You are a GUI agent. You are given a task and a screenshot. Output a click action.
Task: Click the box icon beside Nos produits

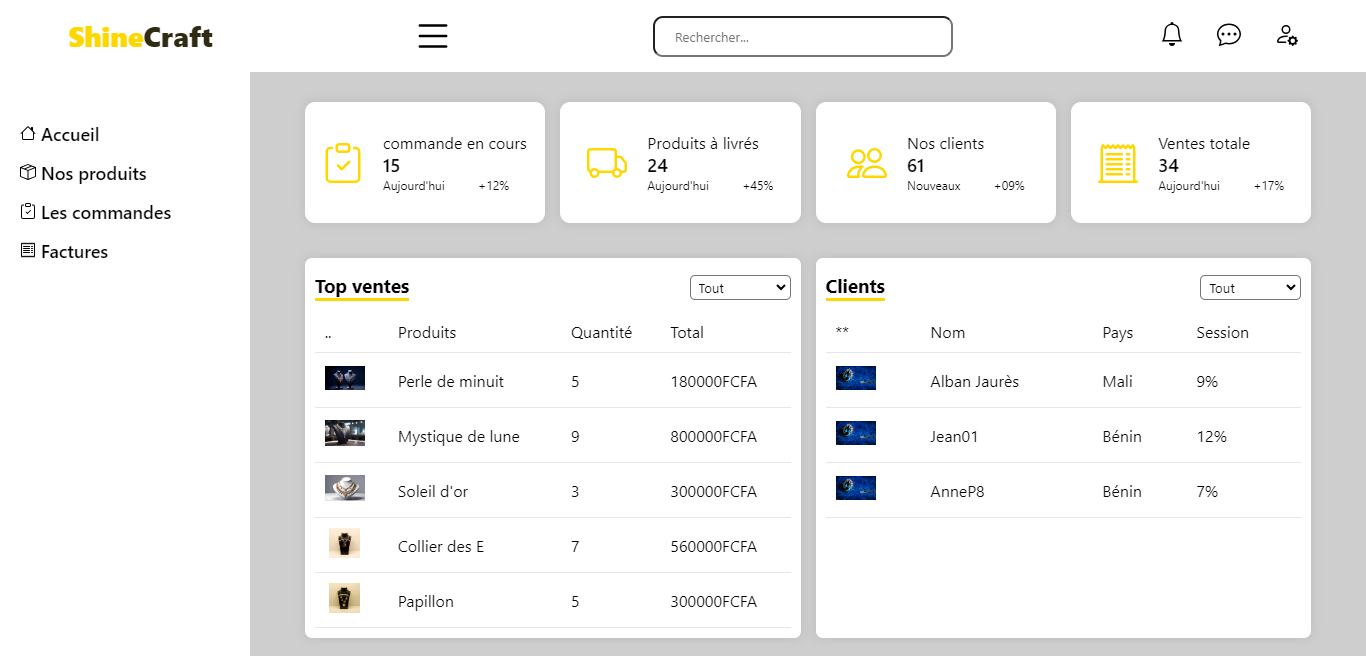tap(28, 172)
